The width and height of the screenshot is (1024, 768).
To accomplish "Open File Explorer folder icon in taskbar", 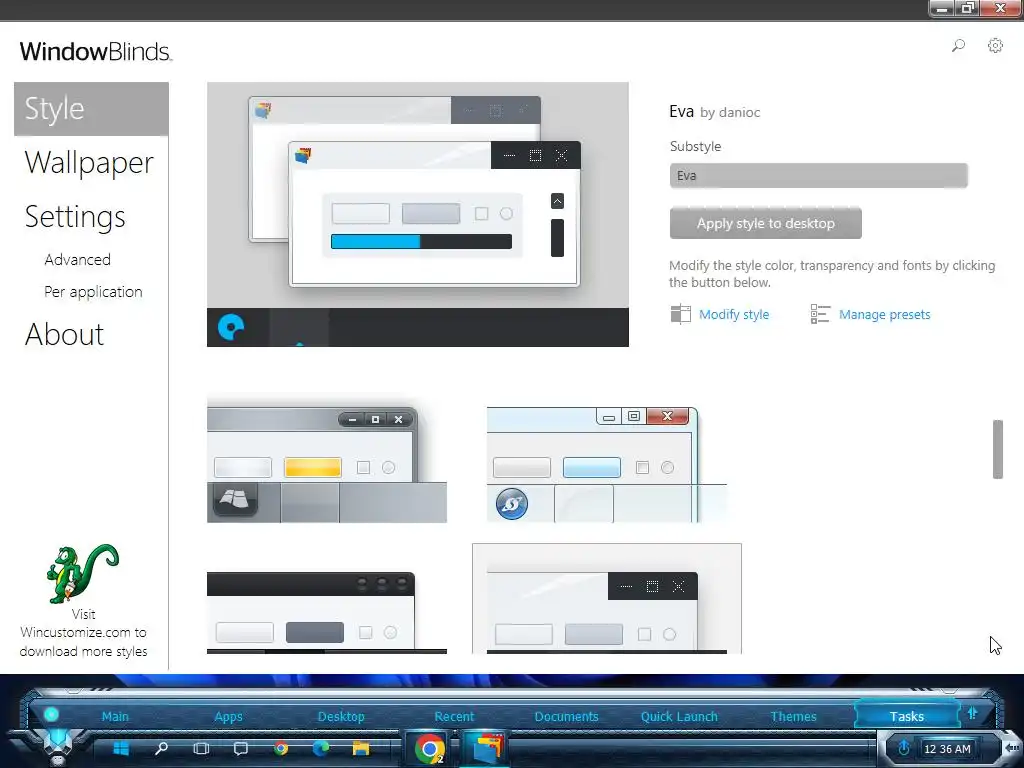I will coord(360,748).
